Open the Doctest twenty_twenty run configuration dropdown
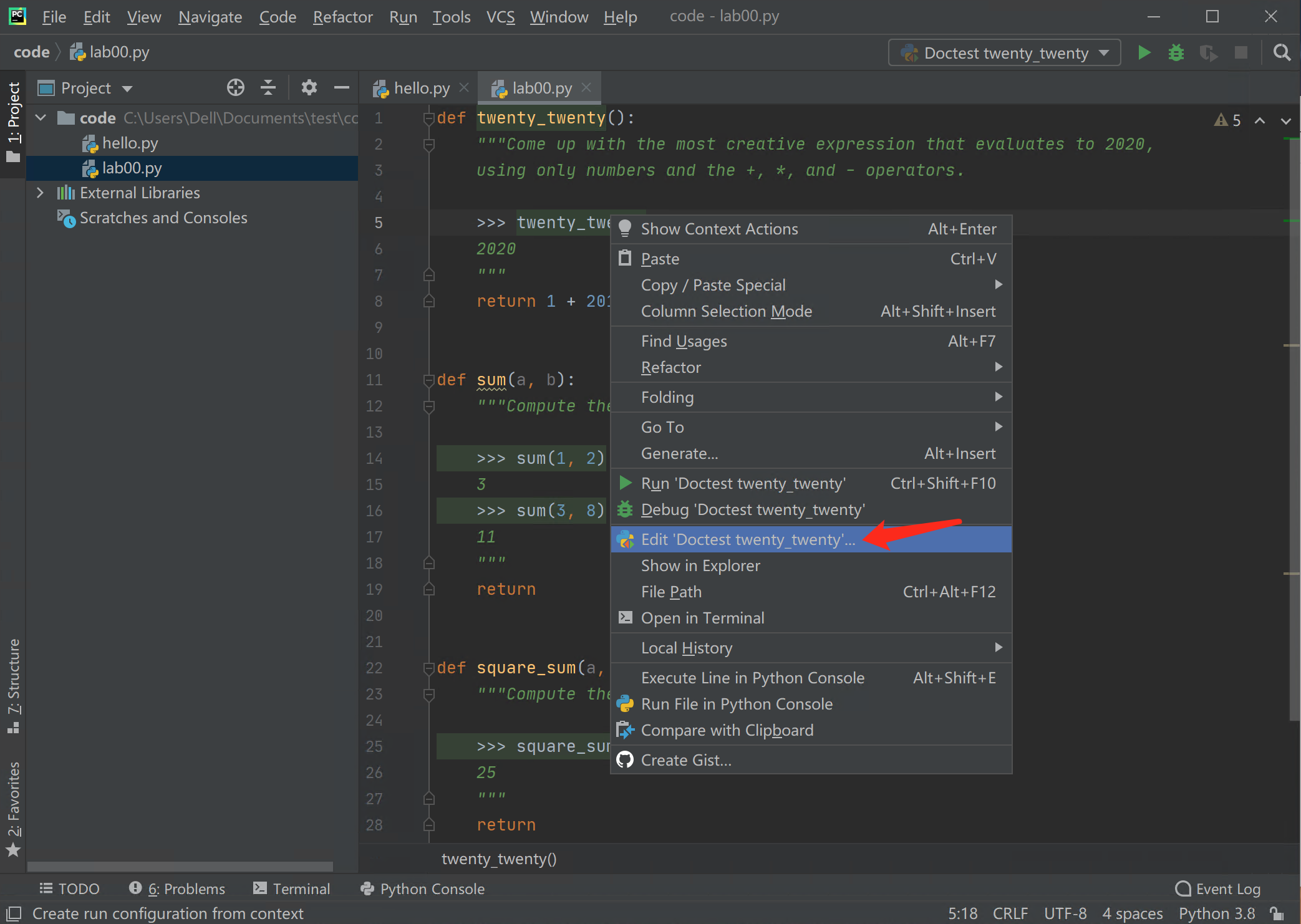1301x924 pixels. (x=1004, y=53)
